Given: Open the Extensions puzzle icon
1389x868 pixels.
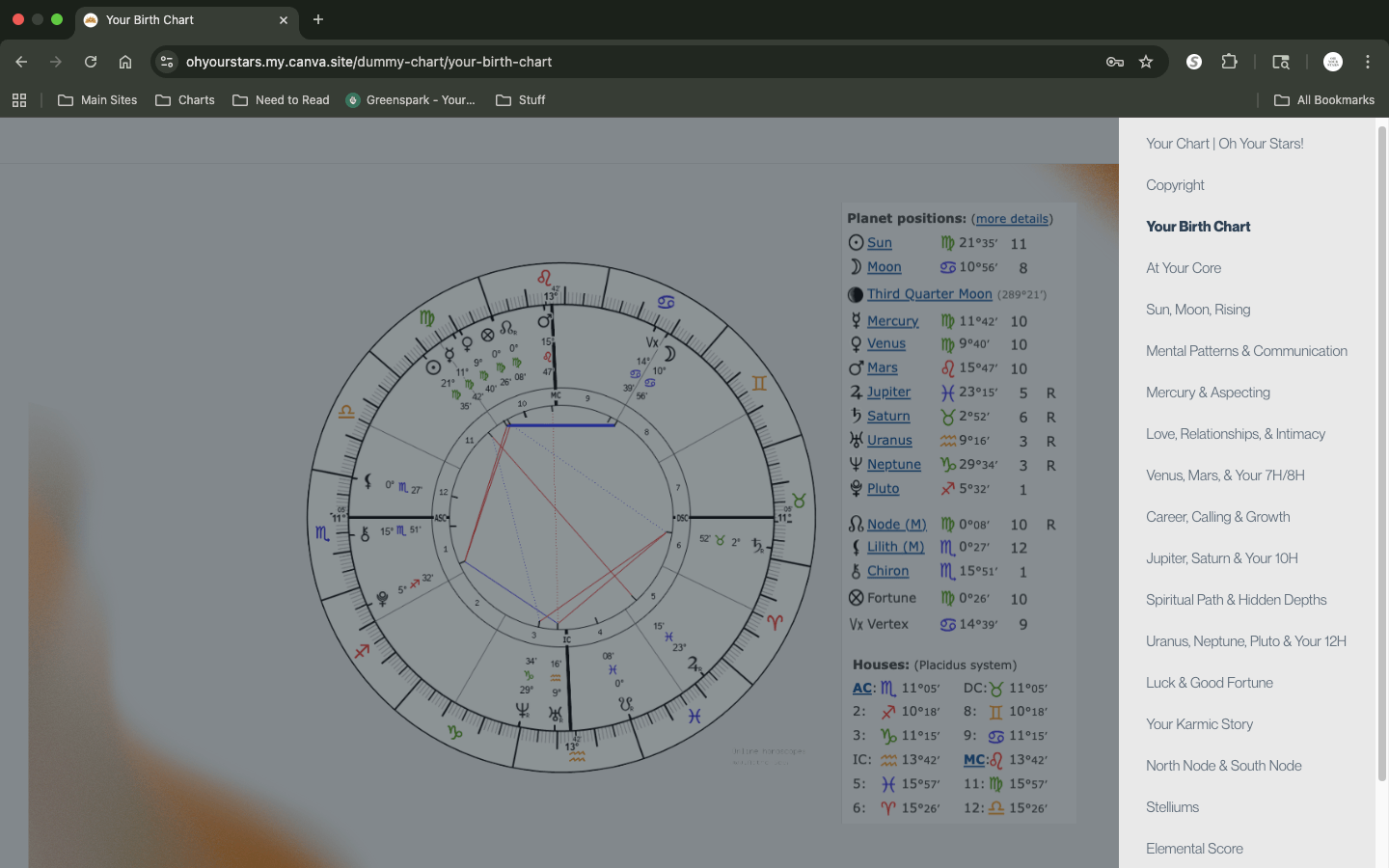Looking at the screenshot, I should tap(1229, 62).
